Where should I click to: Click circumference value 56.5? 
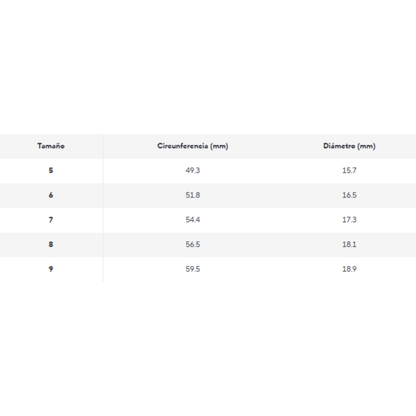[193, 244]
